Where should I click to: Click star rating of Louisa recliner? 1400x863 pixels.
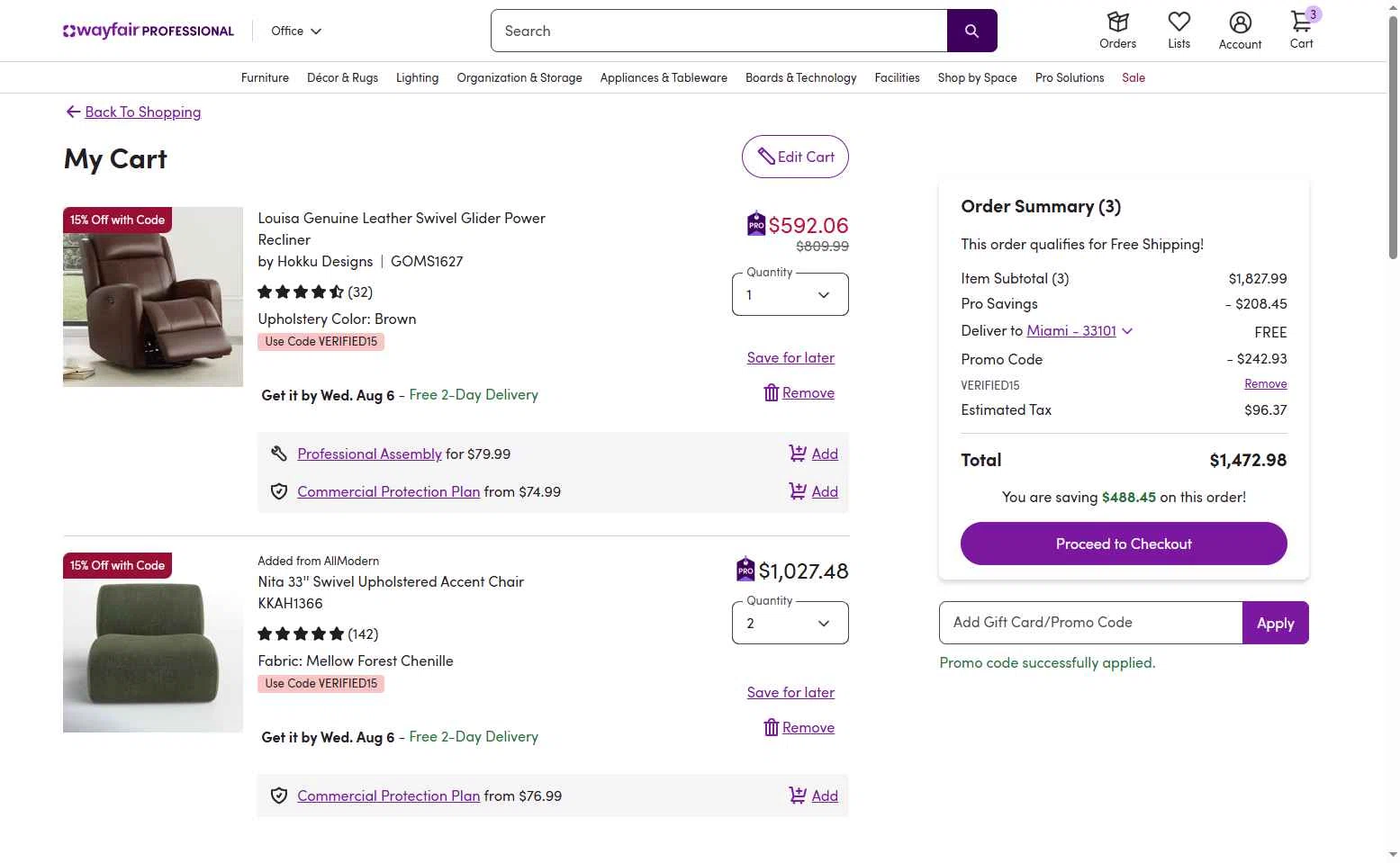[x=301, y=292]
